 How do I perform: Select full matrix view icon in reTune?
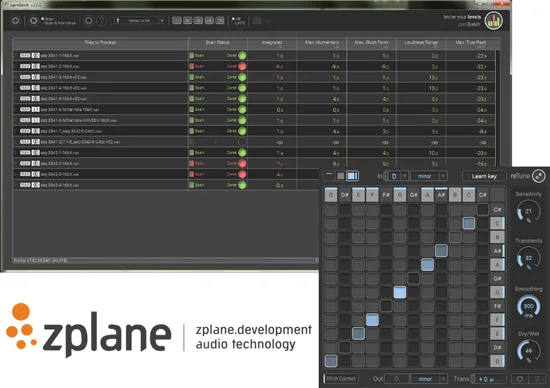(x=352, y=176)
